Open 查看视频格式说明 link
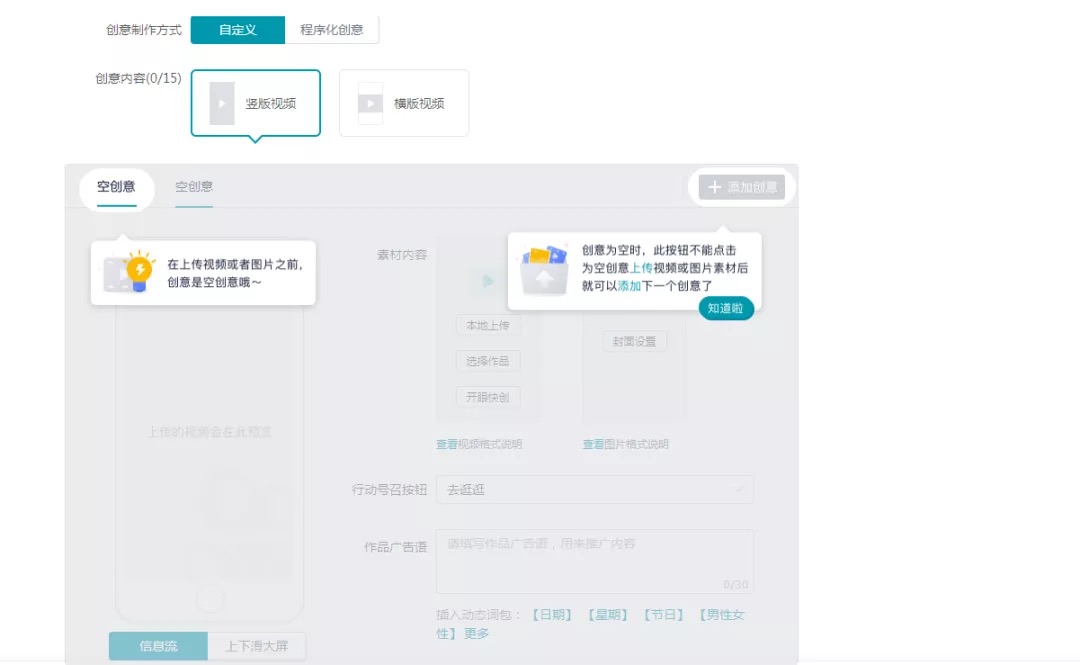This screenshot has height=665, width=1080. pos(479,444)
